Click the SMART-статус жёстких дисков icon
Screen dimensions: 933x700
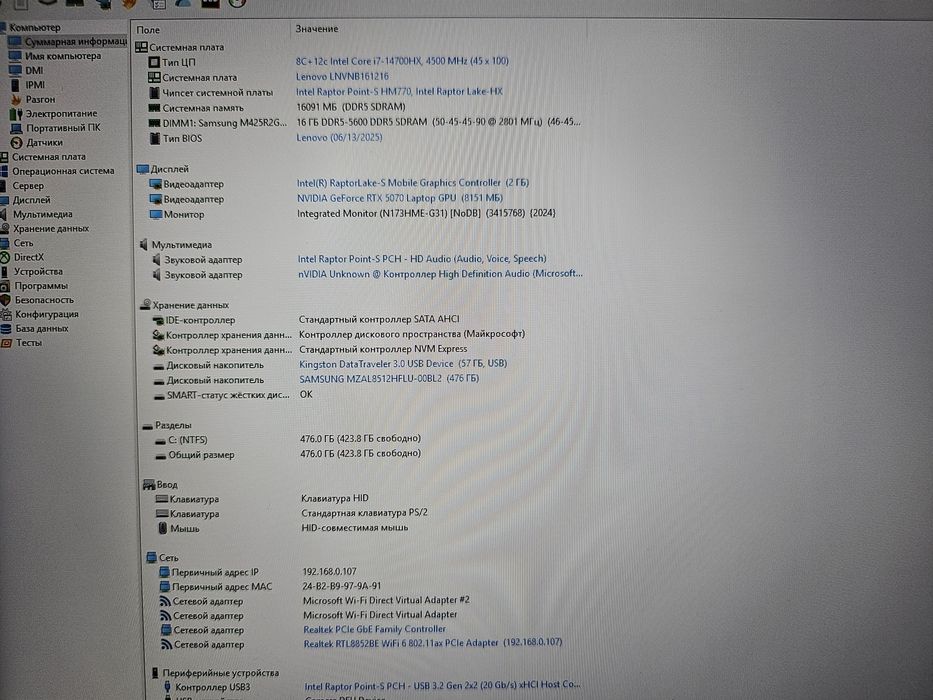click(159, 396)
